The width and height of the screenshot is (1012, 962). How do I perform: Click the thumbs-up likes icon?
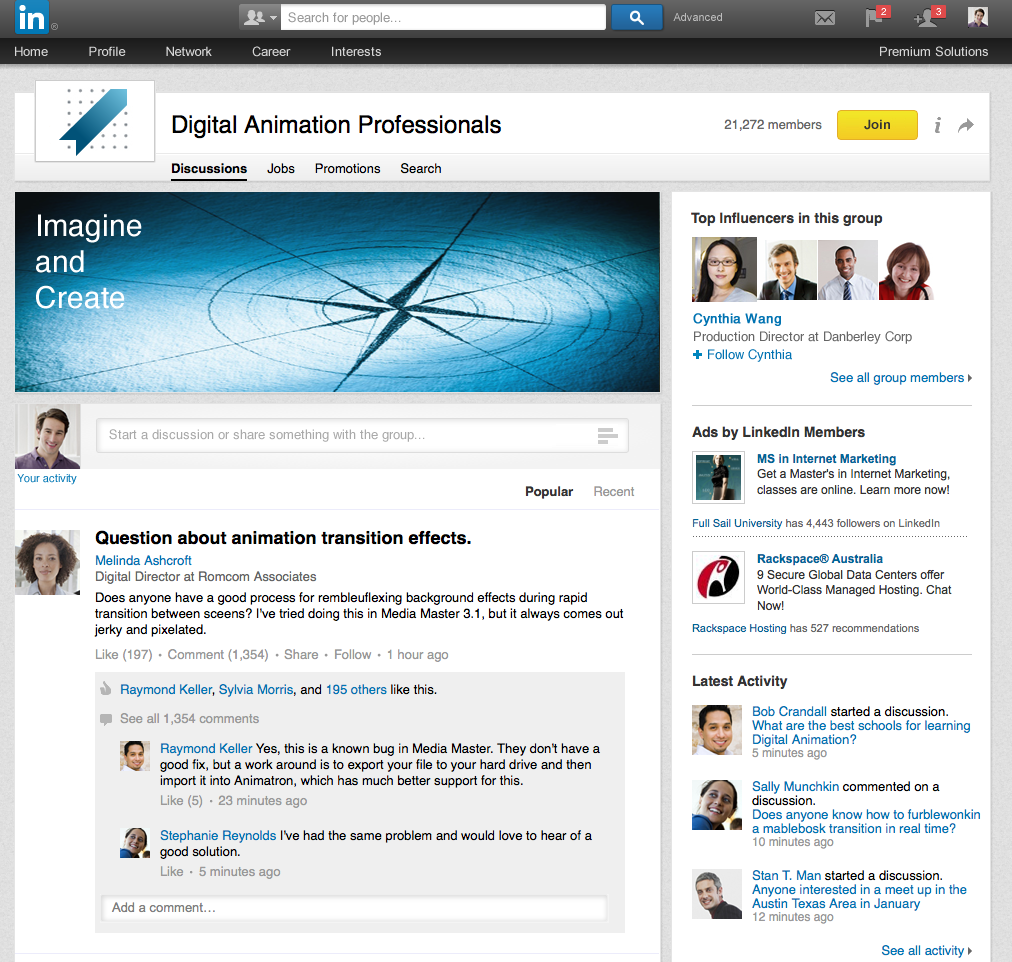click(x=106, y=688)
